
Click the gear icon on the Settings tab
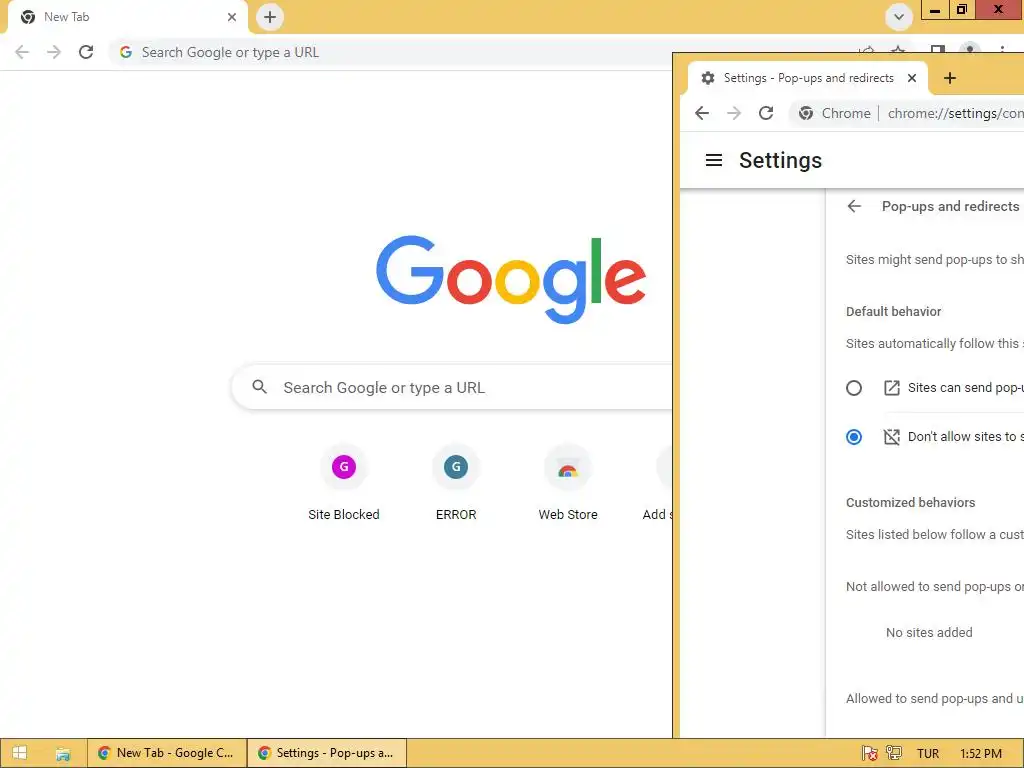(x=708, y=78)
